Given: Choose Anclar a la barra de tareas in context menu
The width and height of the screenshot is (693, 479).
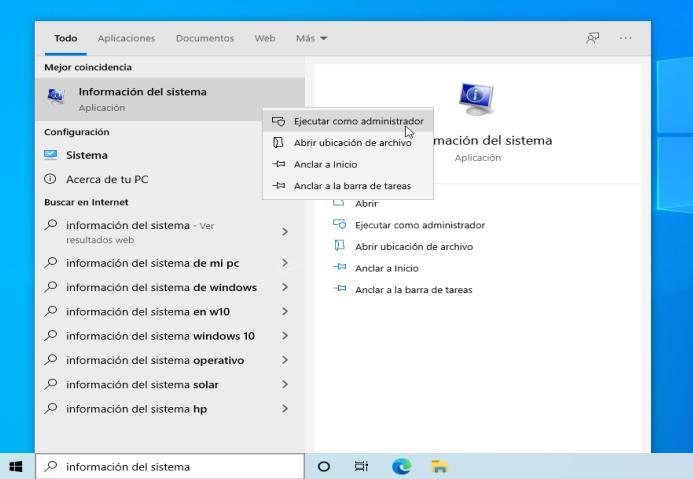Looking at the screenshot, I should [348, 186].
